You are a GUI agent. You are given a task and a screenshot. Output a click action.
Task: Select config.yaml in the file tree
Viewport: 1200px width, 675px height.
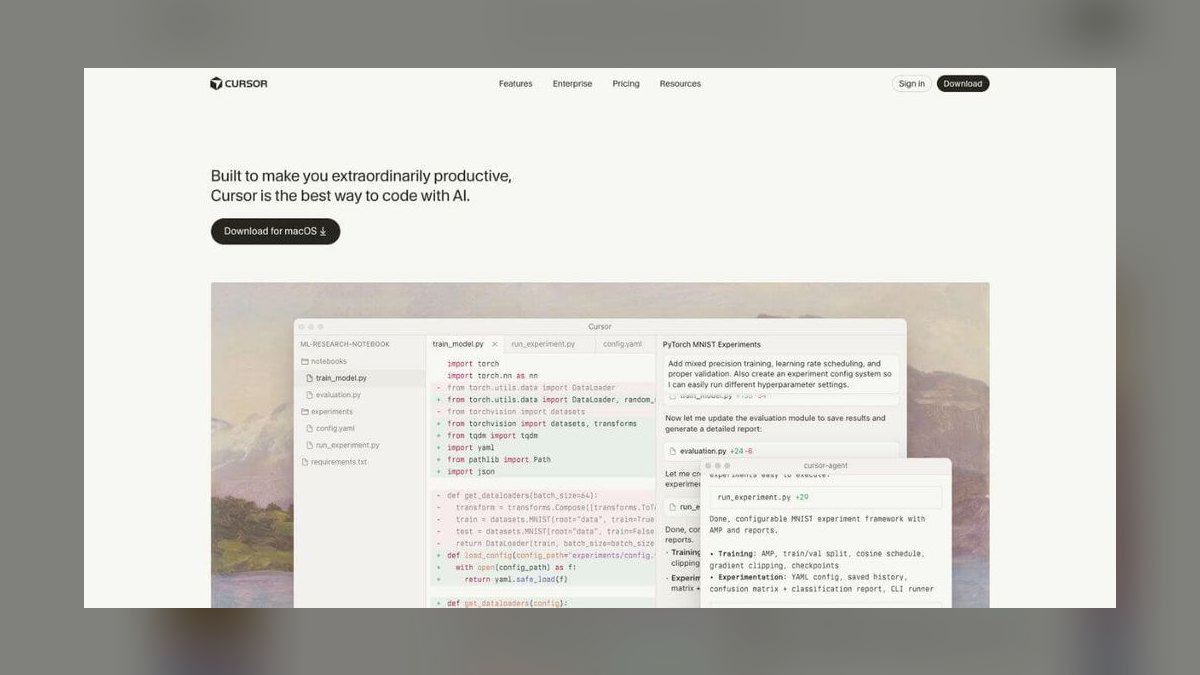(x=335, y=428)
